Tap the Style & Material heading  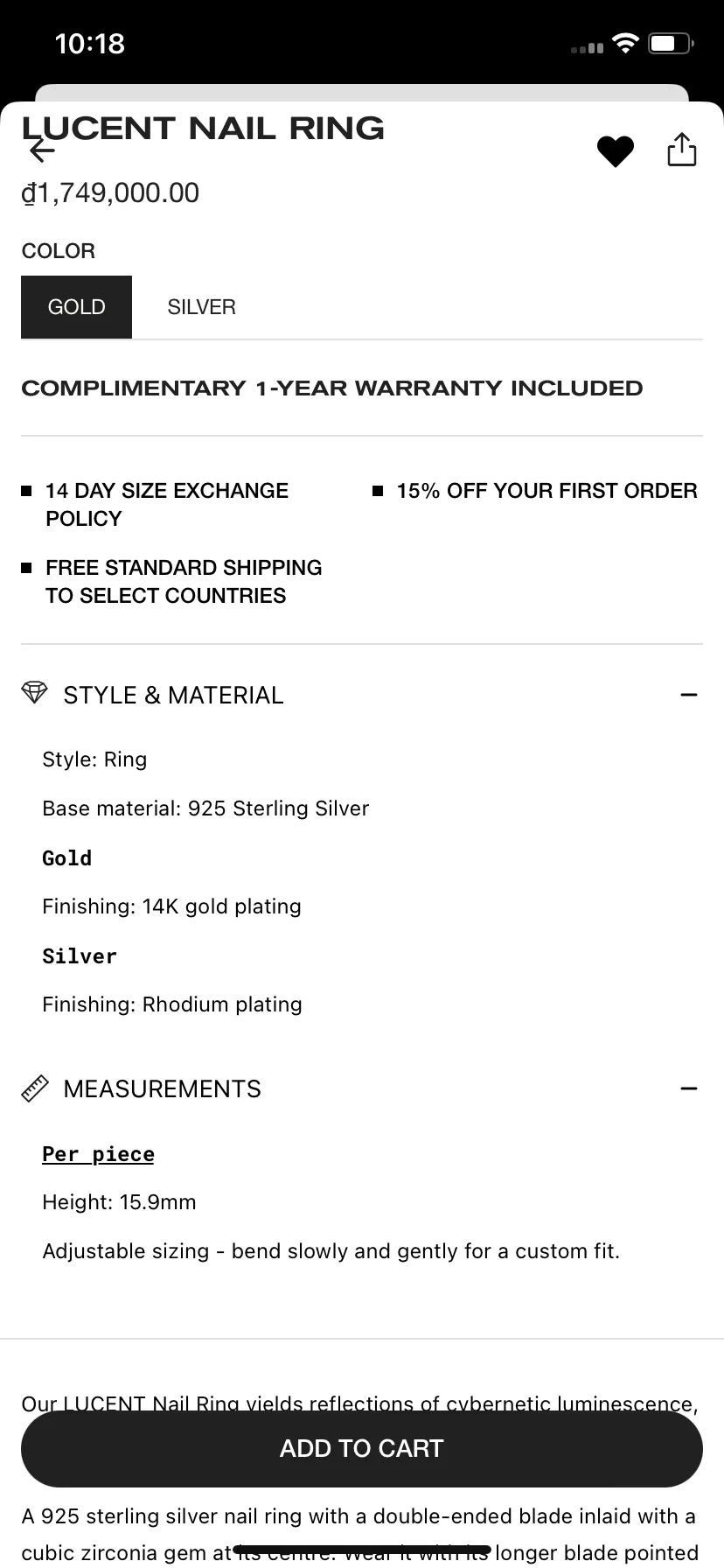(x=173, y=695)
